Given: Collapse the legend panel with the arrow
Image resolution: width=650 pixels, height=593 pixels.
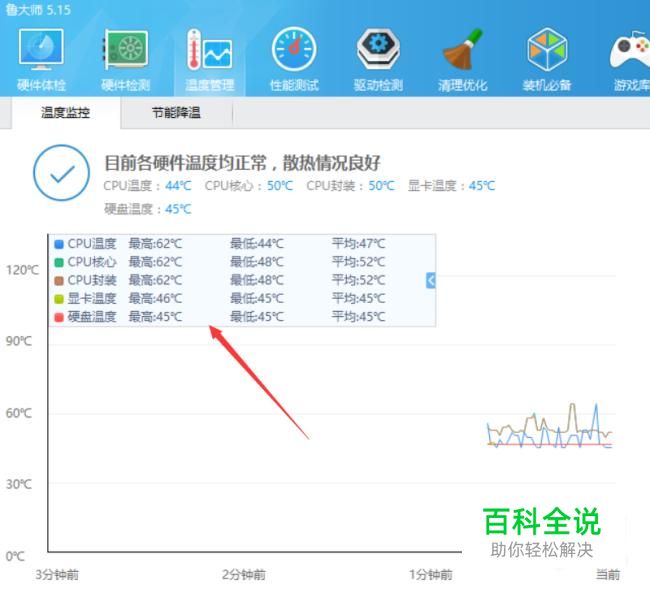Looking at the screenshot, I should [x=431, y=280].
